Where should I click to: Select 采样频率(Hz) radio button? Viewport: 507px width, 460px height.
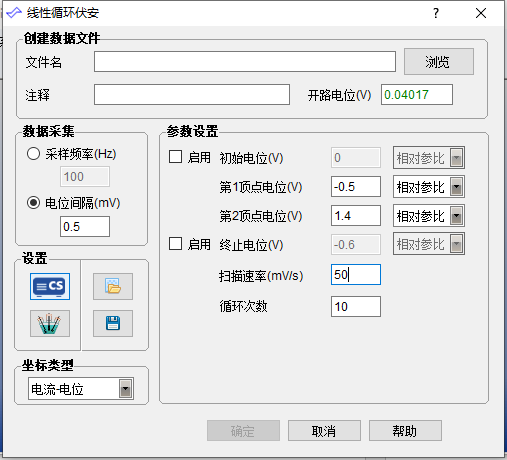pyautogui.click(x=33, y=154)
